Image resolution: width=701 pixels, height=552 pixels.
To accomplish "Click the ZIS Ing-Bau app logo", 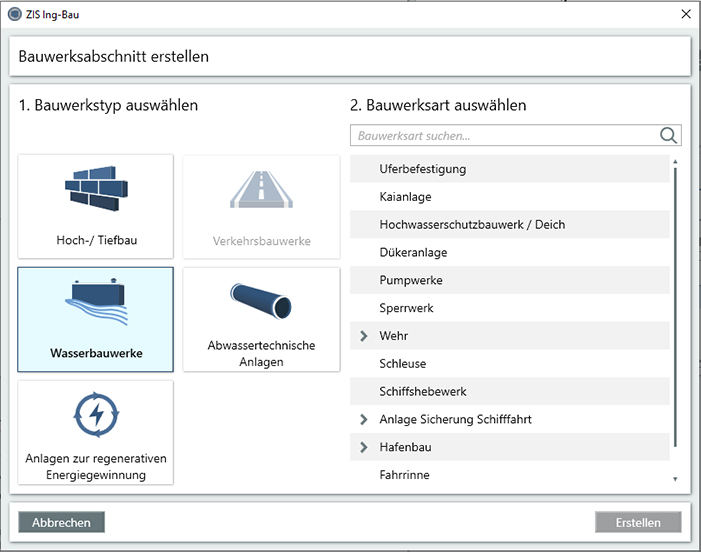I will (15, 14).
